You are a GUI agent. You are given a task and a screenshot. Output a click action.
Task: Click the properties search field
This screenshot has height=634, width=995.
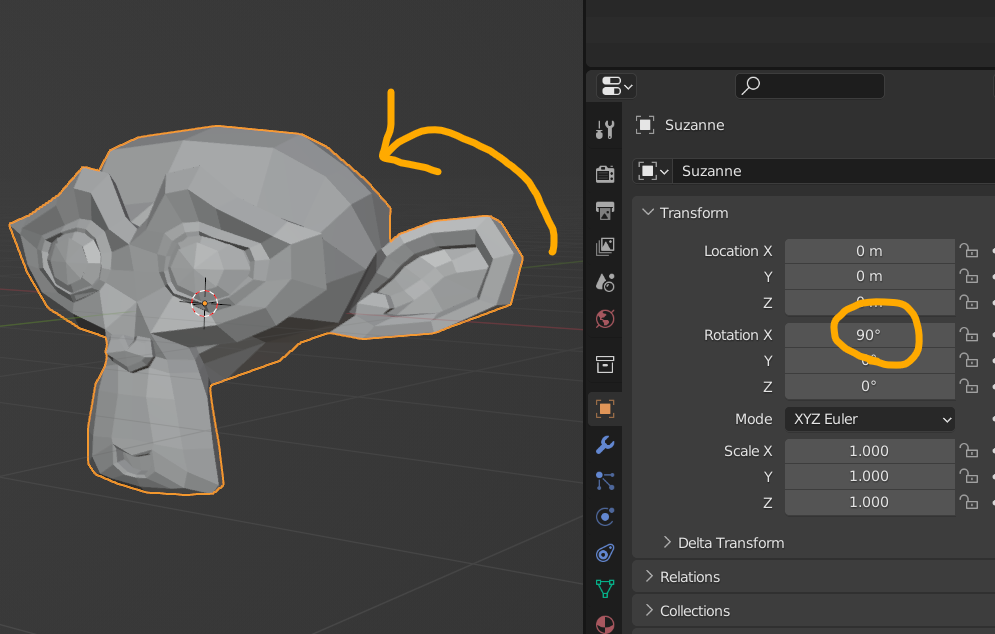[x=810, y=86]
